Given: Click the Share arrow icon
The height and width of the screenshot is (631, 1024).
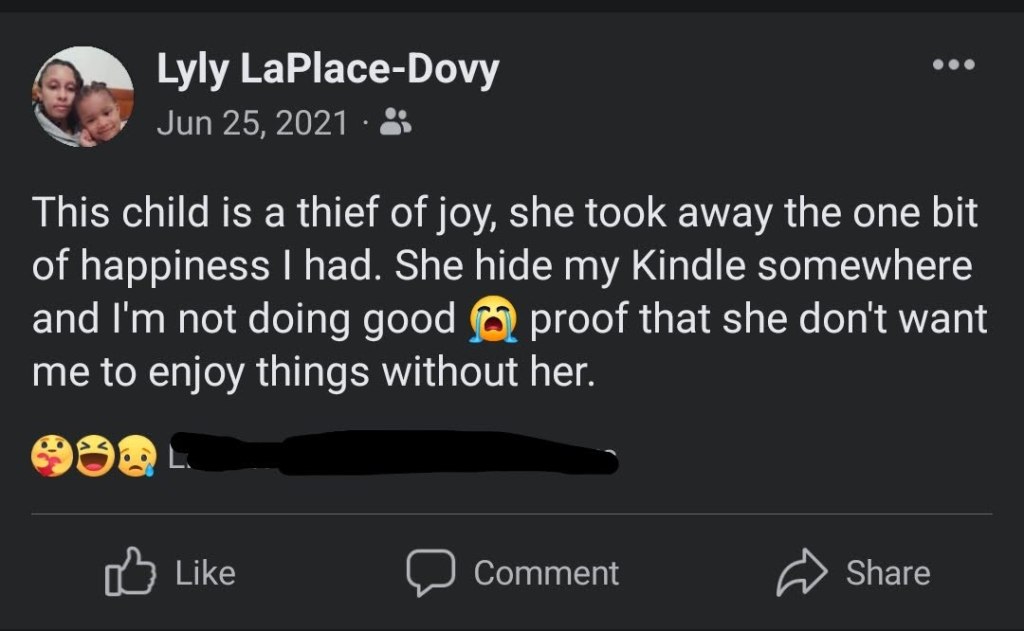Looking at the screenshot, I should [802, 572].
